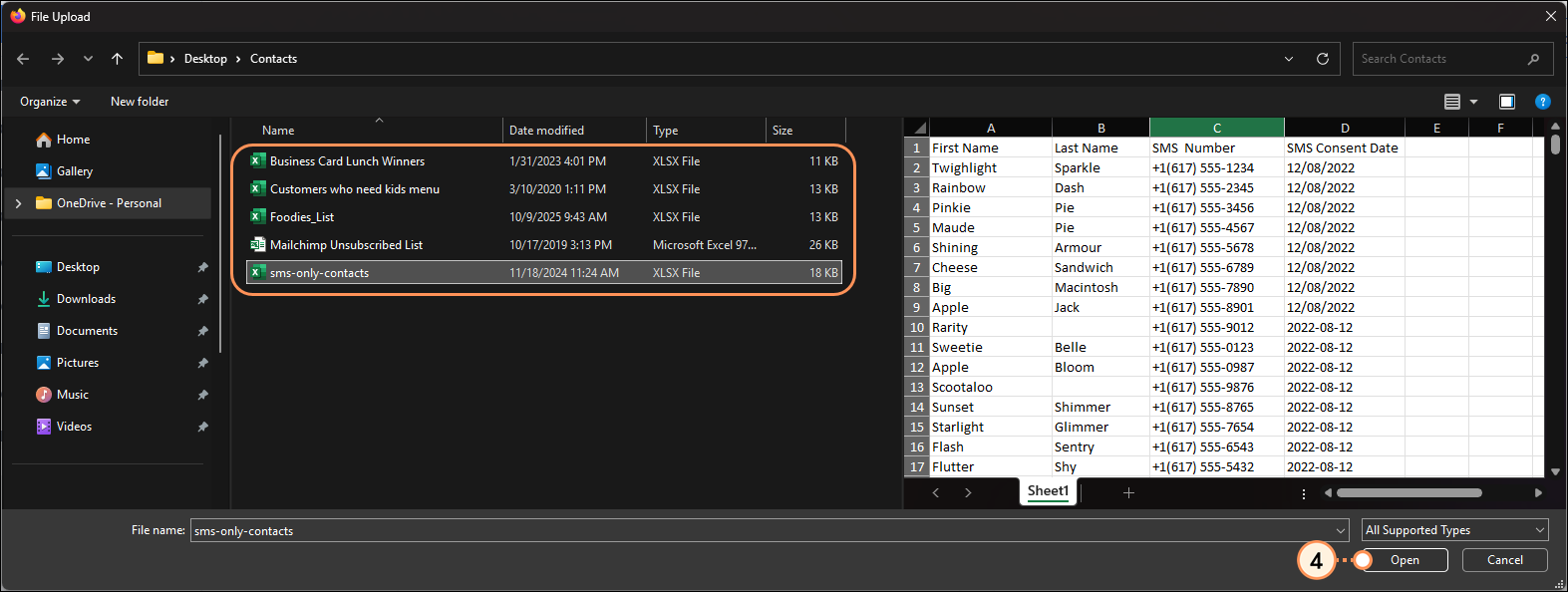Create a New folder
This screenshot has height=592, width=1568.
[140, 102]
